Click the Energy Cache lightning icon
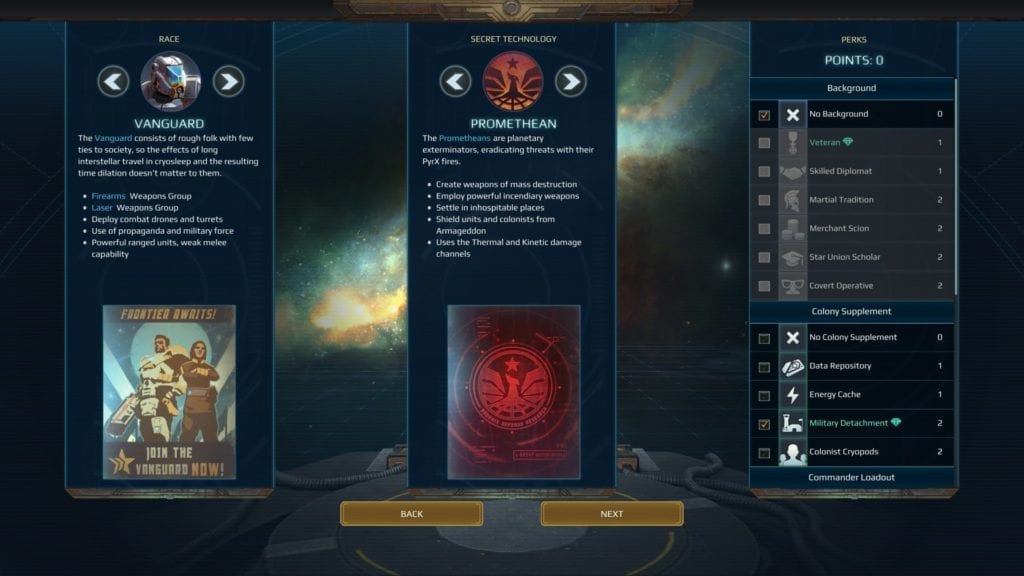This screenshot has height=576, width=1024. pyautogui.click(x=793, y=395)
